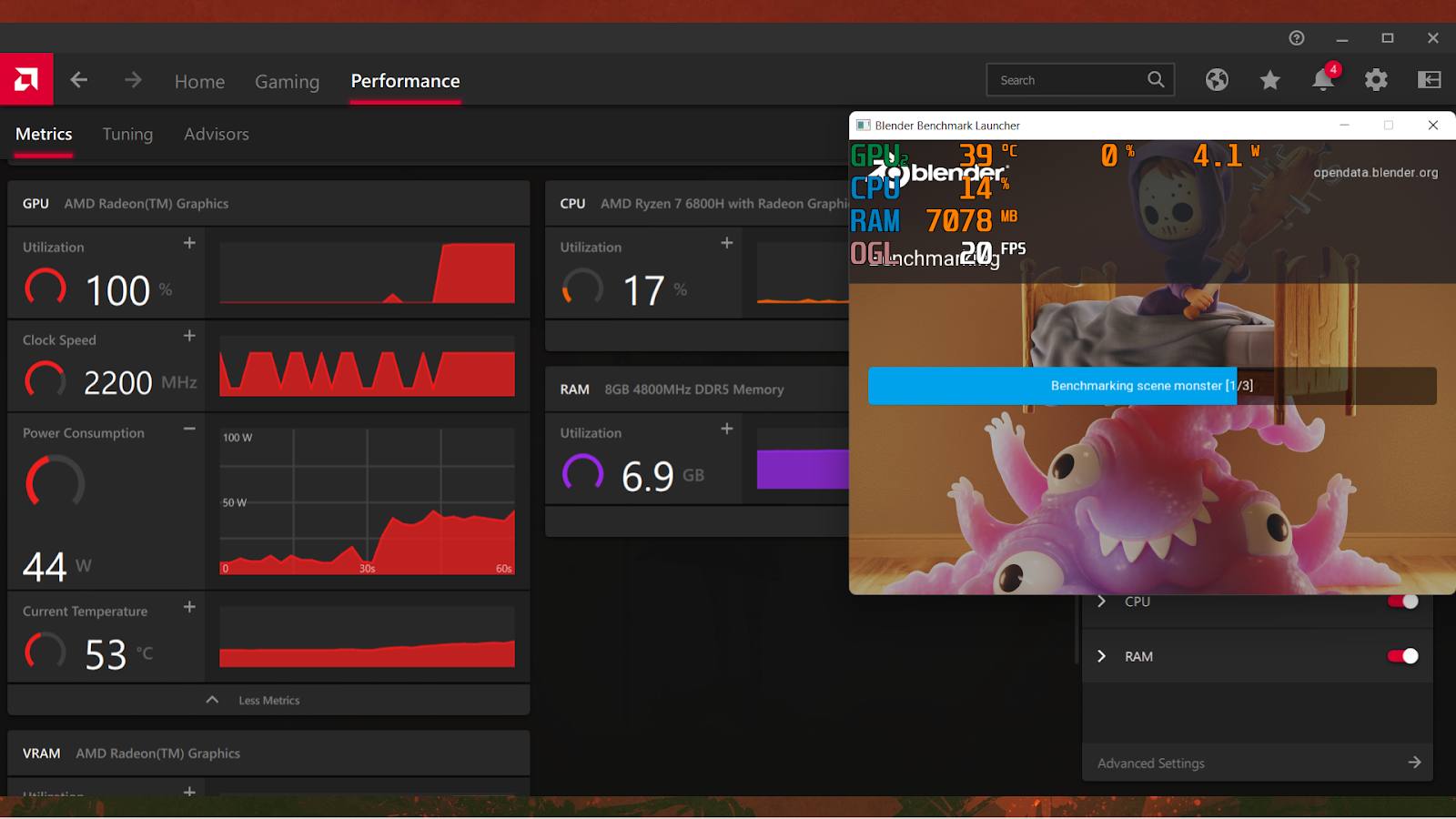The image size is (1456, 819).
Task: Click the 2200 MHz clock speed value
Action: click(x=140, y=383)
